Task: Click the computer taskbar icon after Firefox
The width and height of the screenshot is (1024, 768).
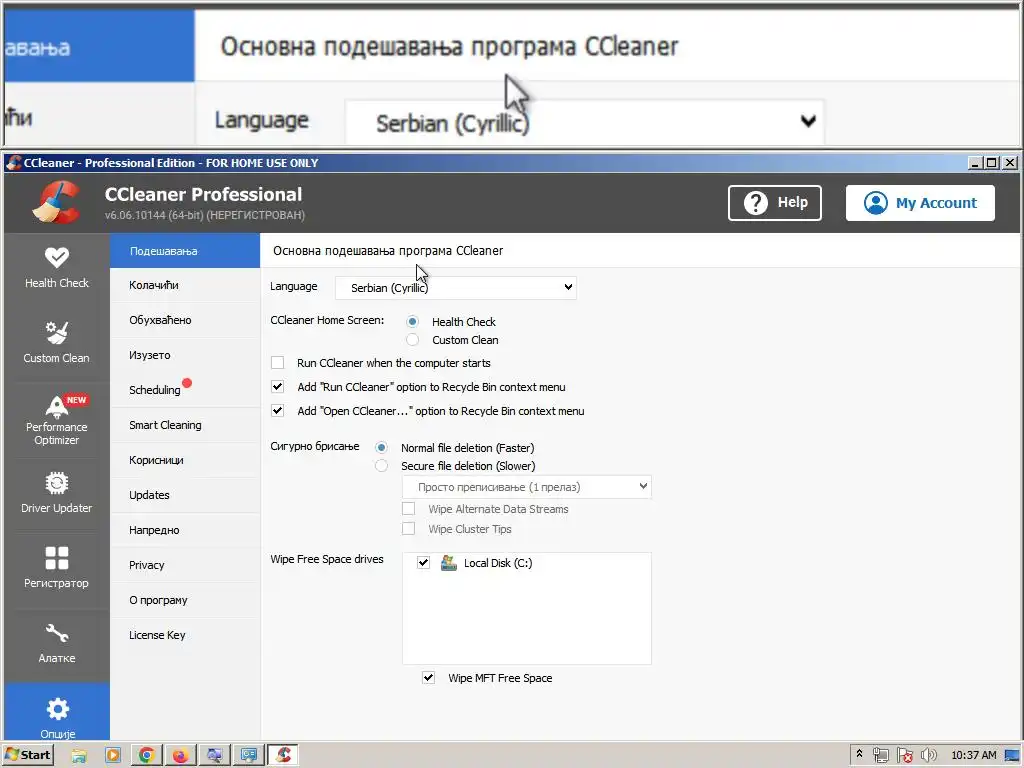Action: tap(214, 756)
